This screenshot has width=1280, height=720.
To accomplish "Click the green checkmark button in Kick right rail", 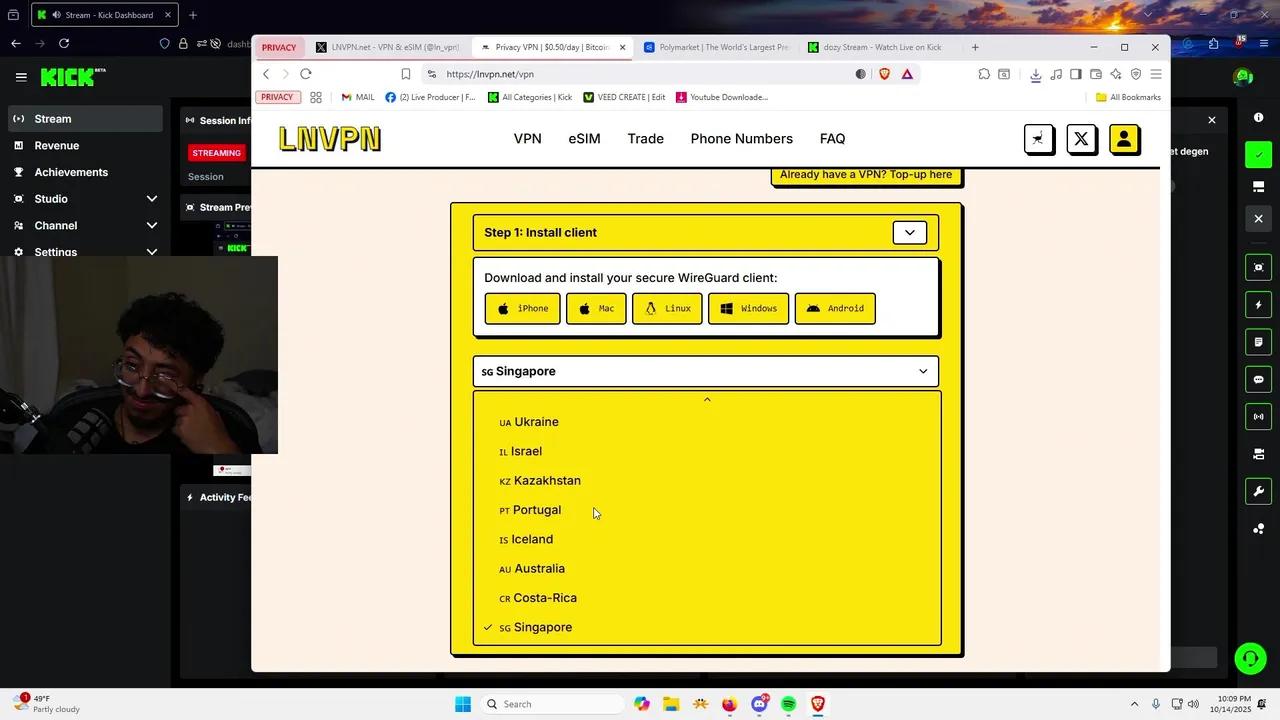I will pos(1258,154).
